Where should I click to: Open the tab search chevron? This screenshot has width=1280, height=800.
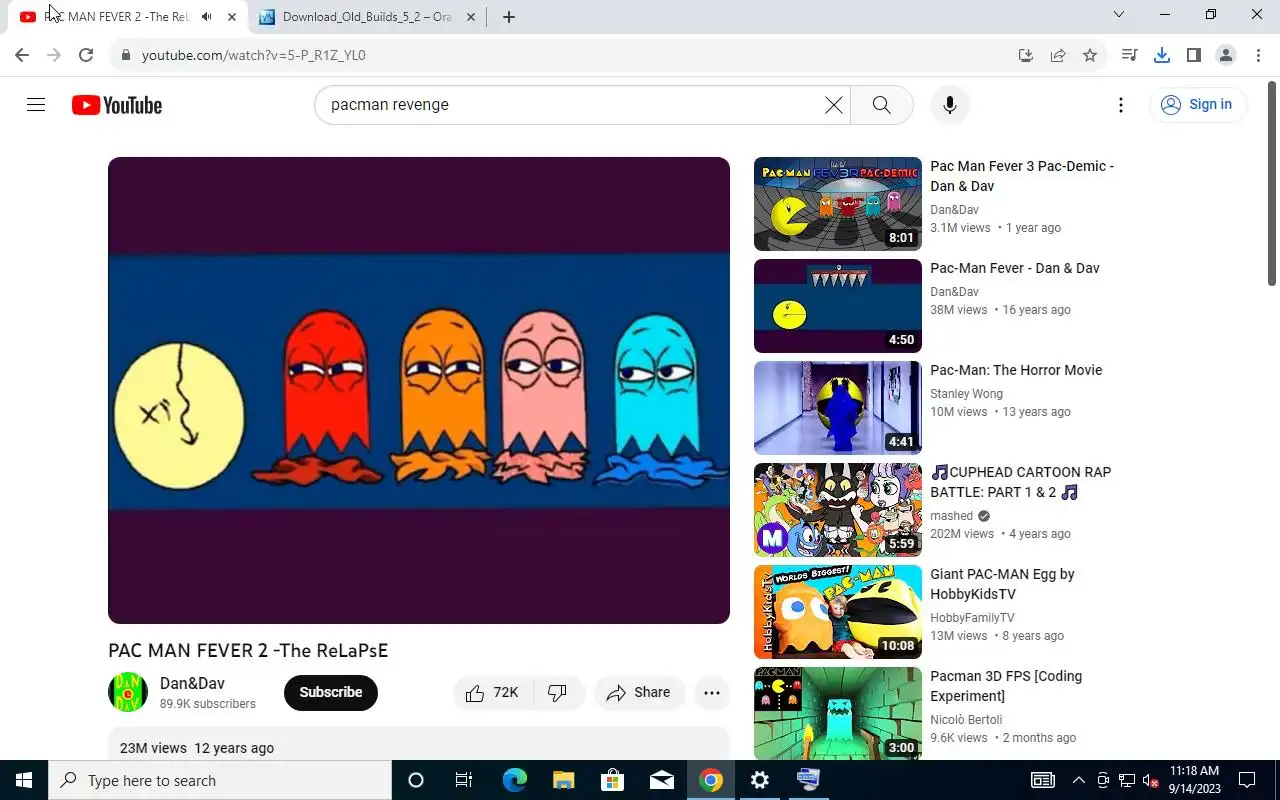[1119, 15]
